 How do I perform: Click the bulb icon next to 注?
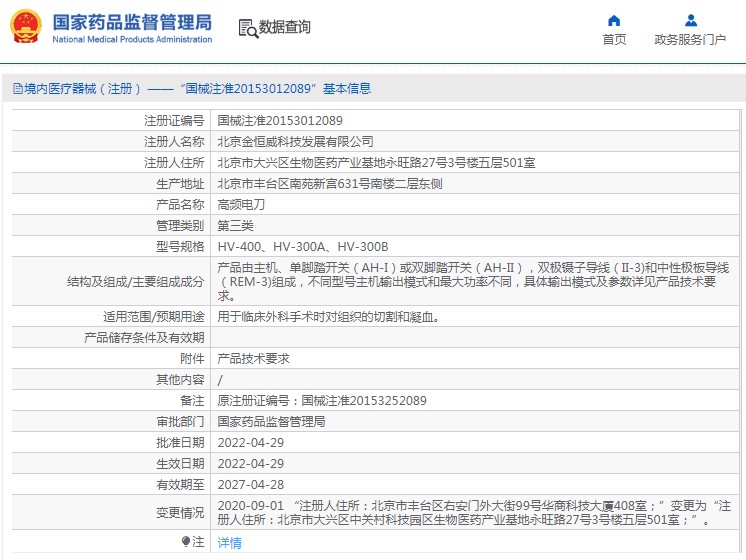186,542
